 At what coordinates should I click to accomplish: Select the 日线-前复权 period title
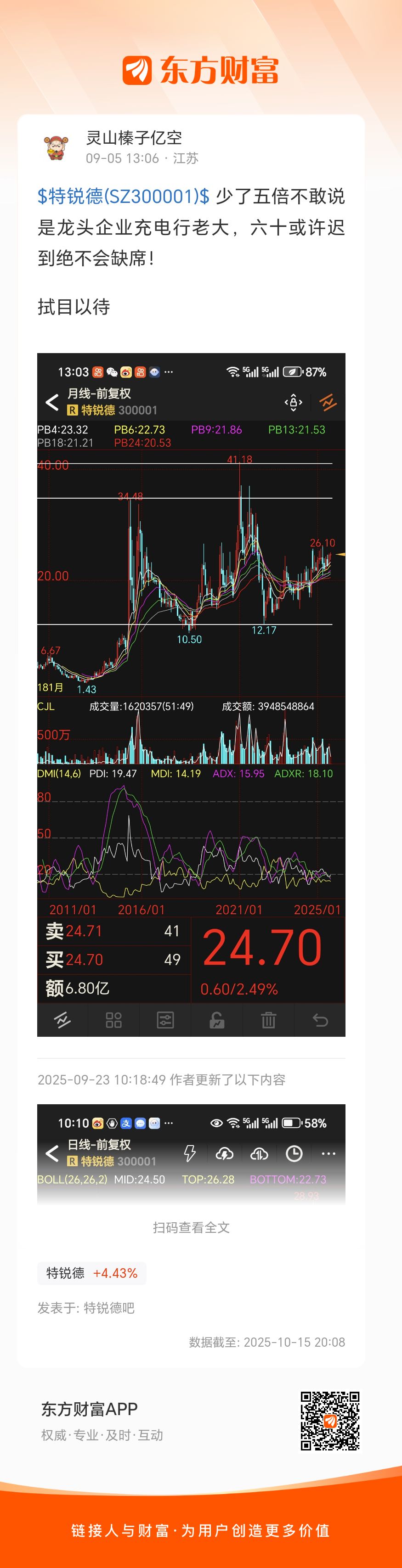99,1145
